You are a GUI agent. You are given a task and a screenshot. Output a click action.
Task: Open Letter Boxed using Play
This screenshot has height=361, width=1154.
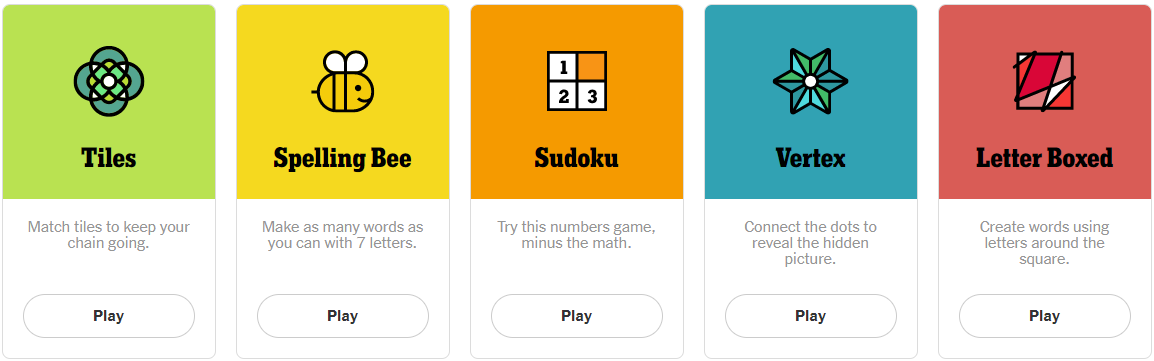pos(1045,316)
